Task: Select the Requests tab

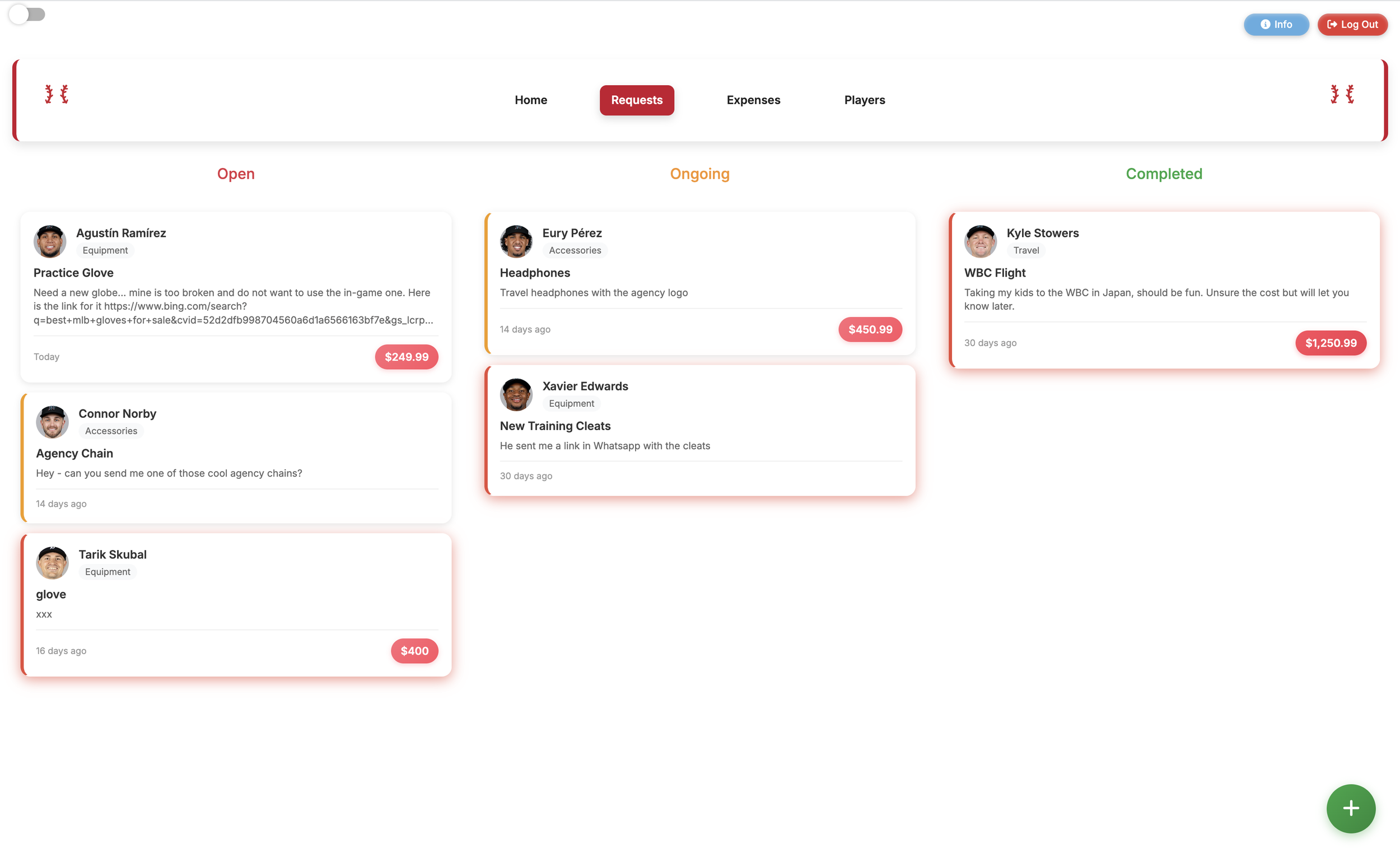Action: [636, 100]
